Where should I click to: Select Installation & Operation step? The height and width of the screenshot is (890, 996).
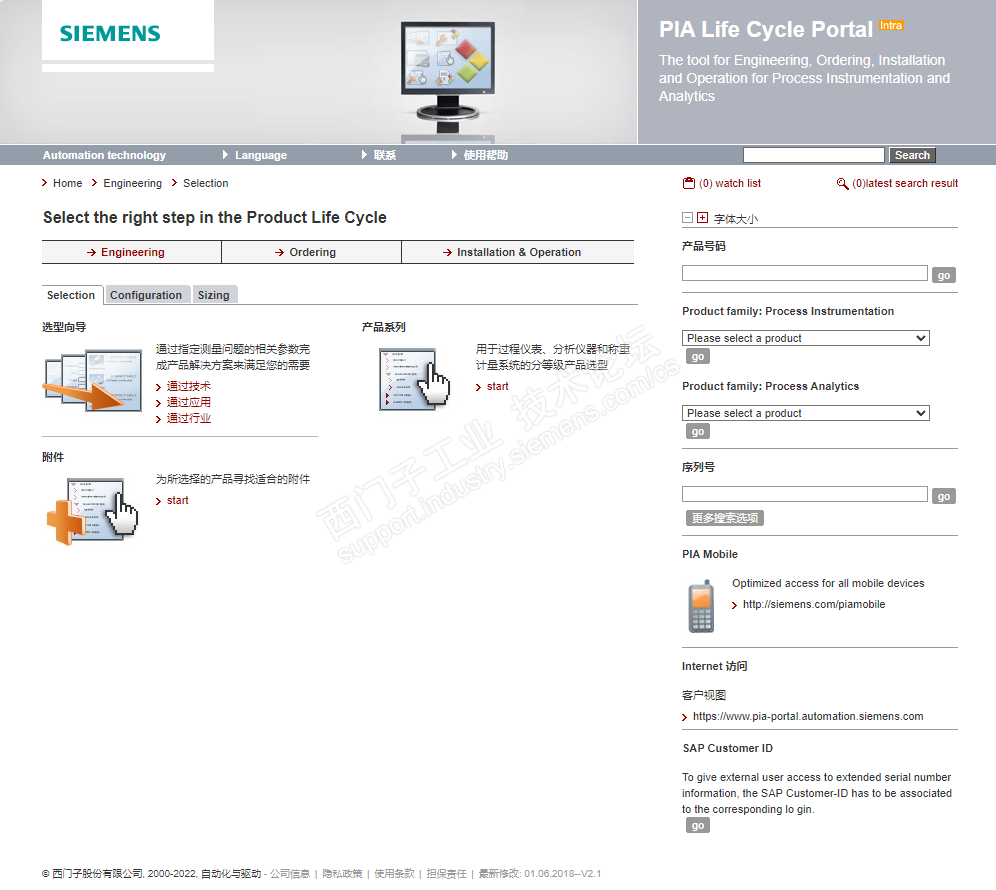pyautogui.click(x=518, y=252)
